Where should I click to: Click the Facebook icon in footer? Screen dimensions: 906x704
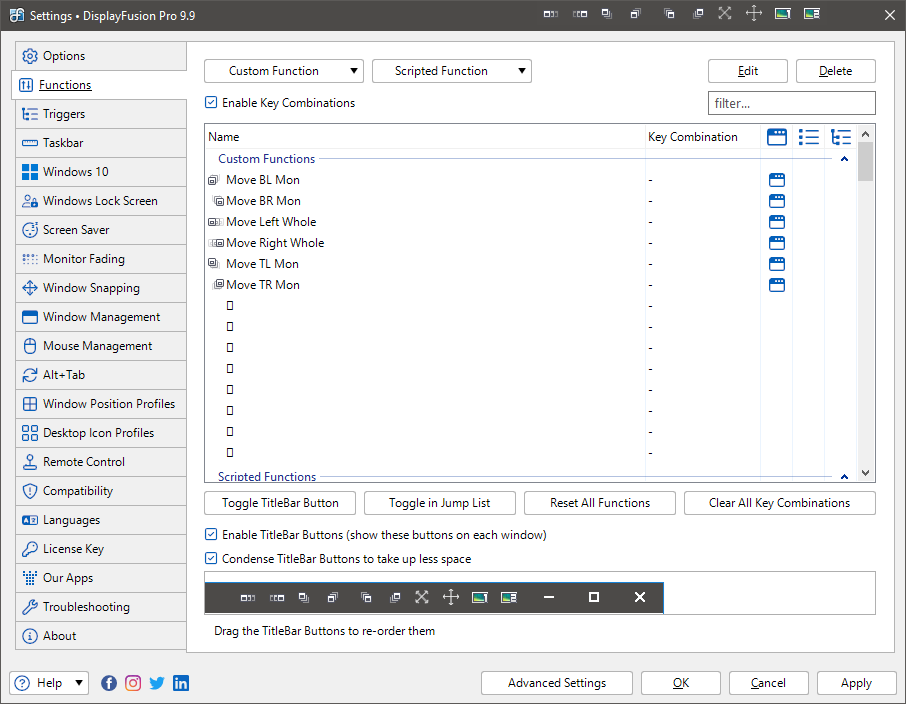tap(109, 683)
